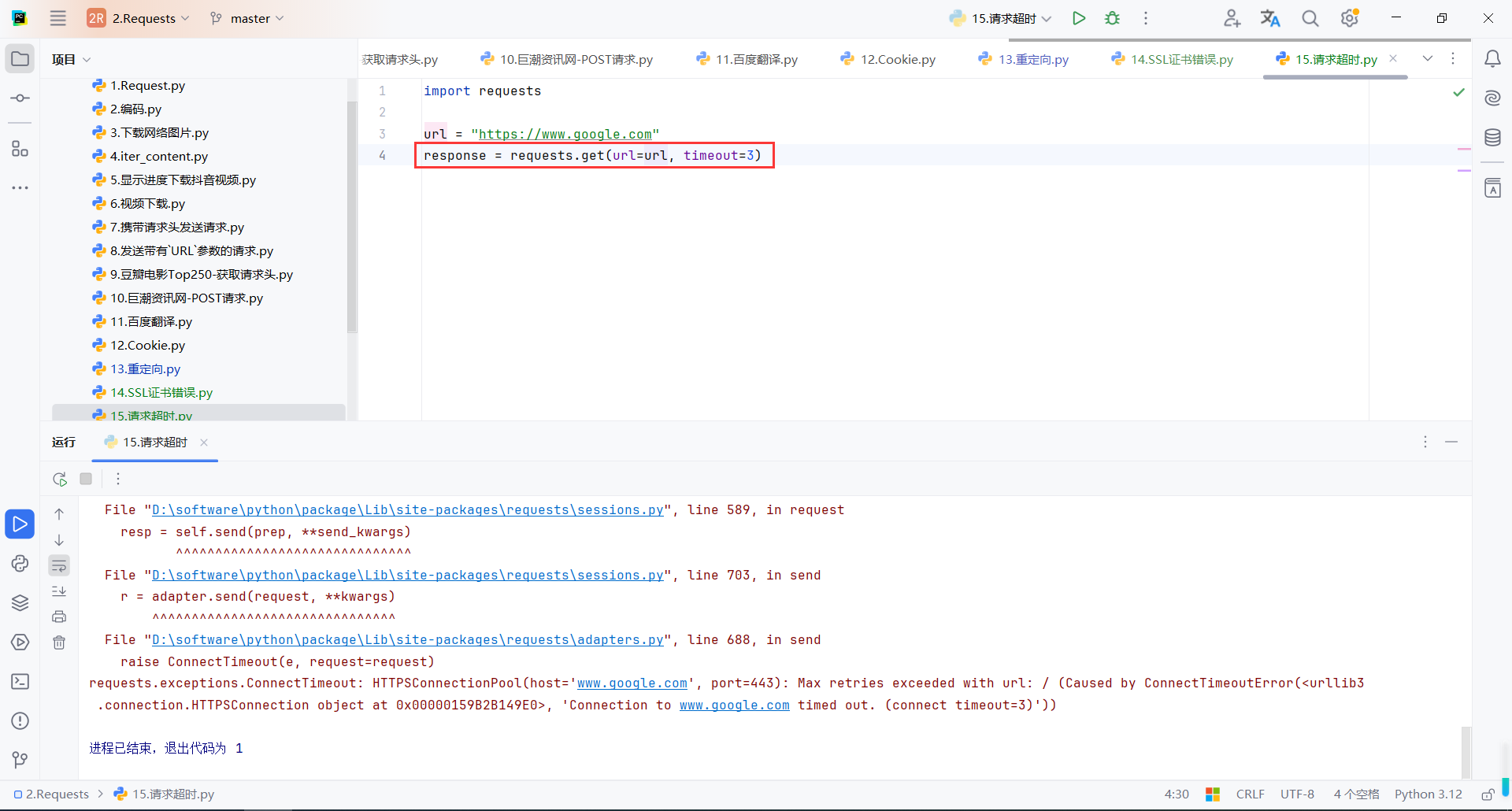Viewport: 1512px width, 811px height.
Task: Open adapters.py link at line 688
Action: click(408, 640)
